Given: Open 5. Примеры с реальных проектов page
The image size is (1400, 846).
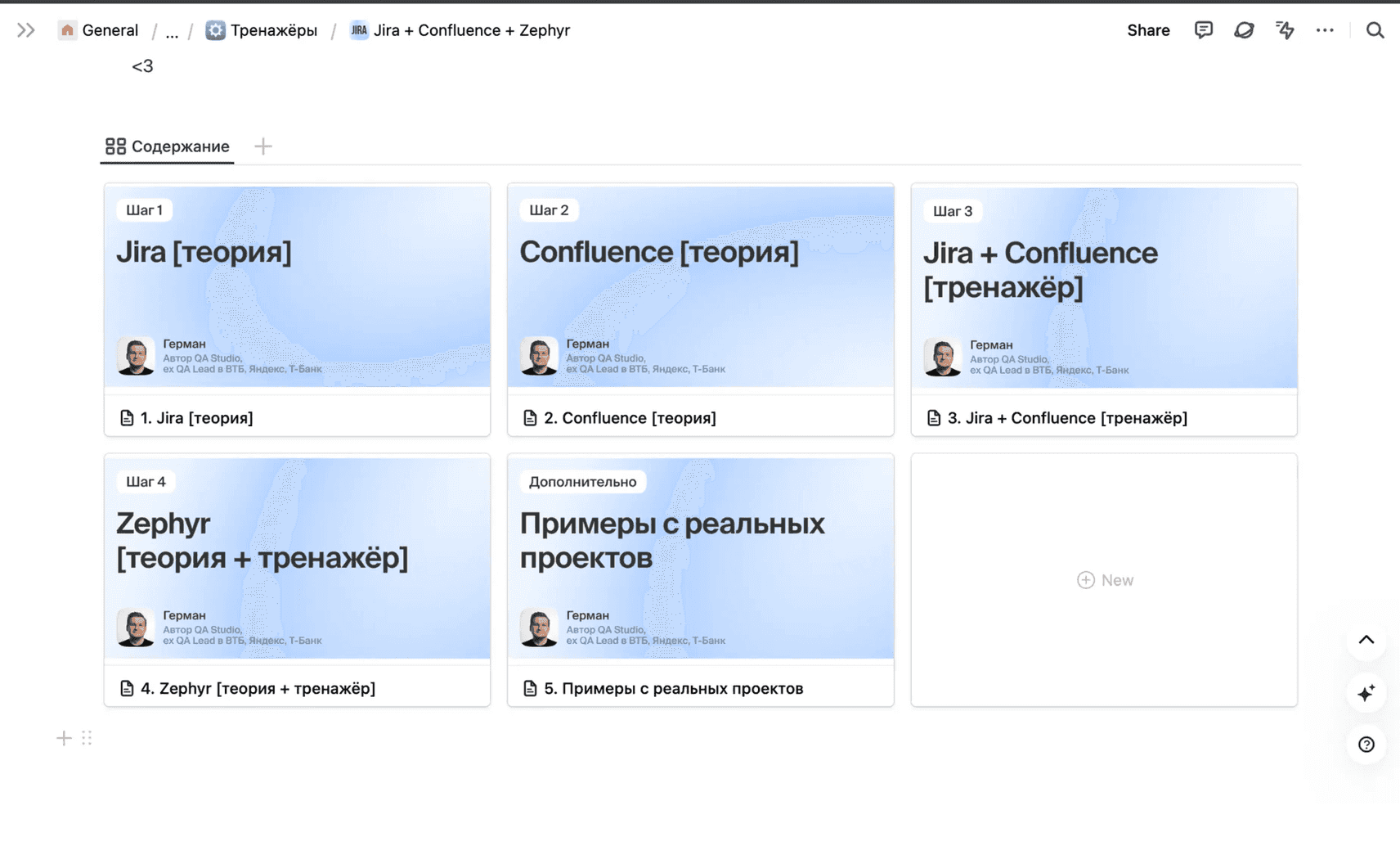Looking at the screenshot, I should click(x=673, y=689).
